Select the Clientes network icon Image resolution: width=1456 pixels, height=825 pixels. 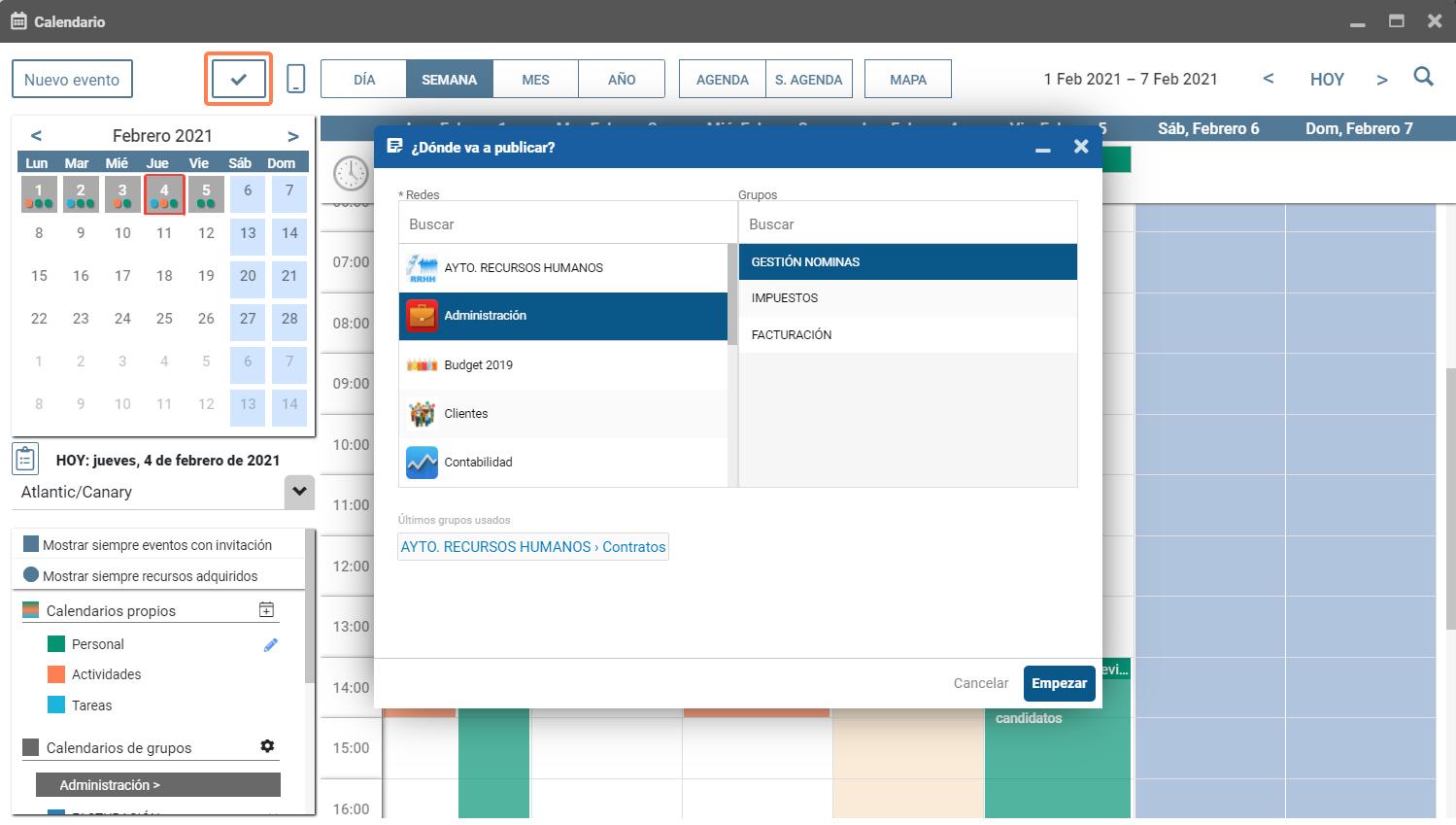tap(423, 414)
